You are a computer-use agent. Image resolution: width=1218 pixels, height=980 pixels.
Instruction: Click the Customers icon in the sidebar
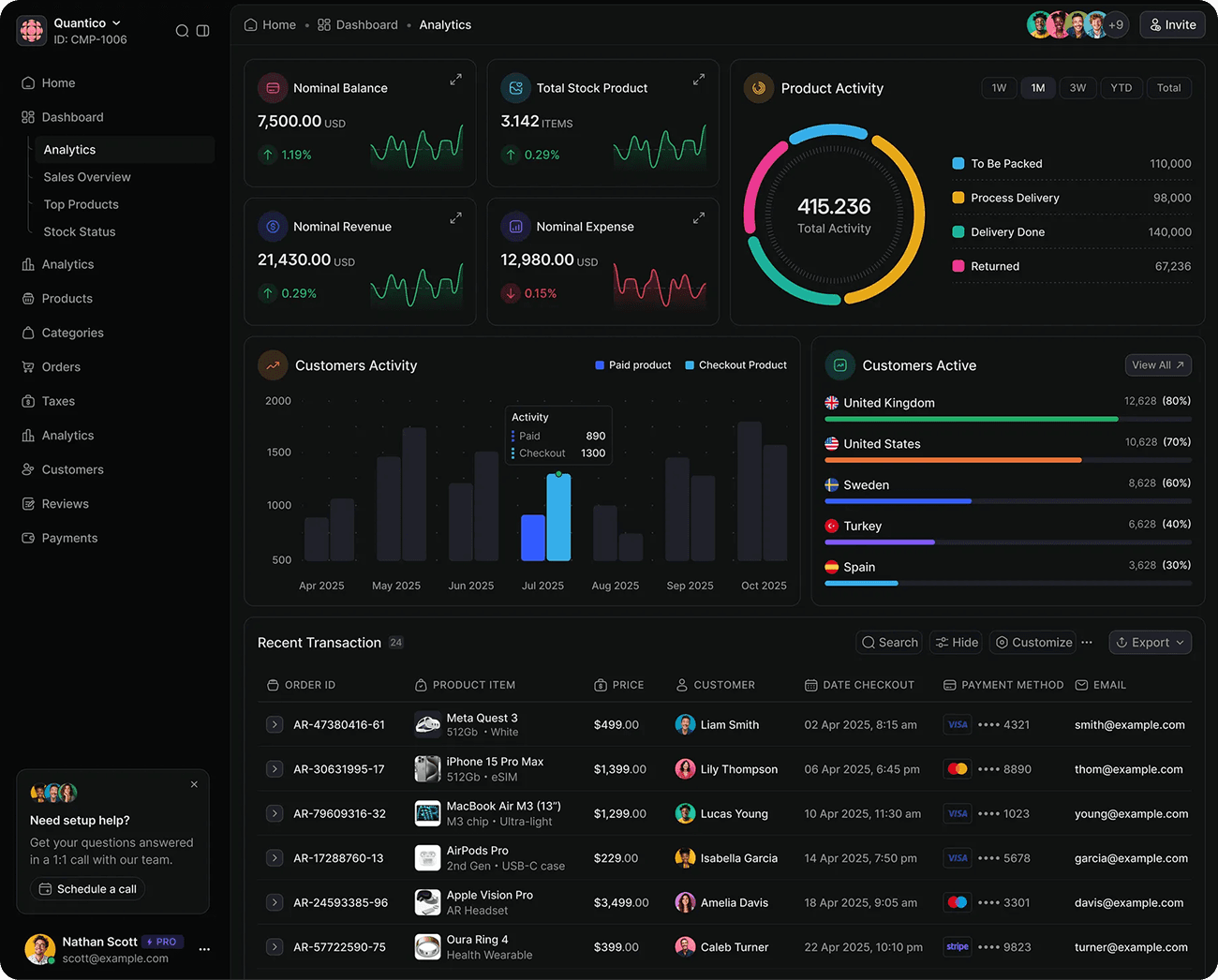click(x=28, y=469)
